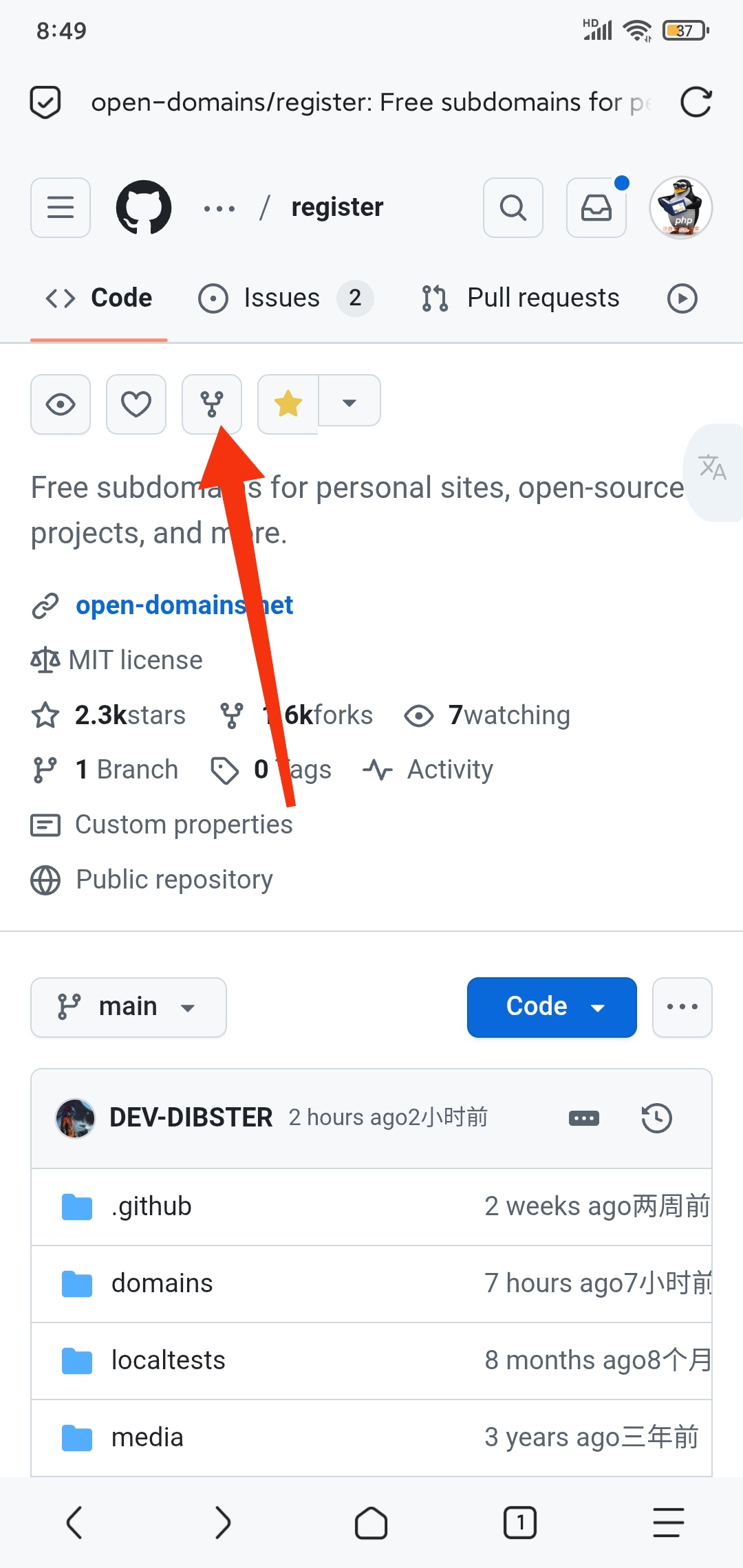This screenshot has width=743, height=1568.
Task: Open the domains folder
Action: coord(162,1283)
